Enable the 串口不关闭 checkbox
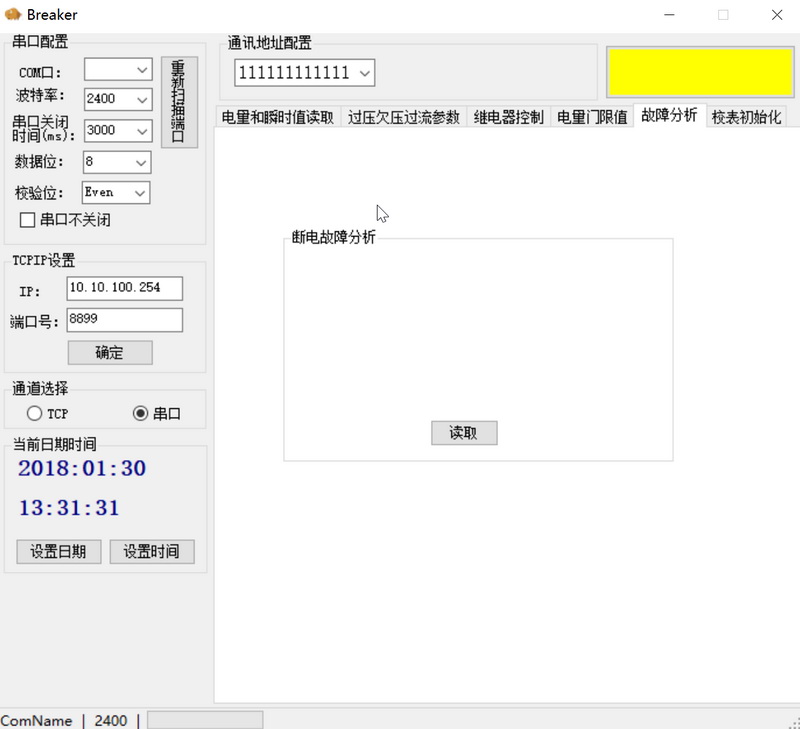 (x=28, y=220)
